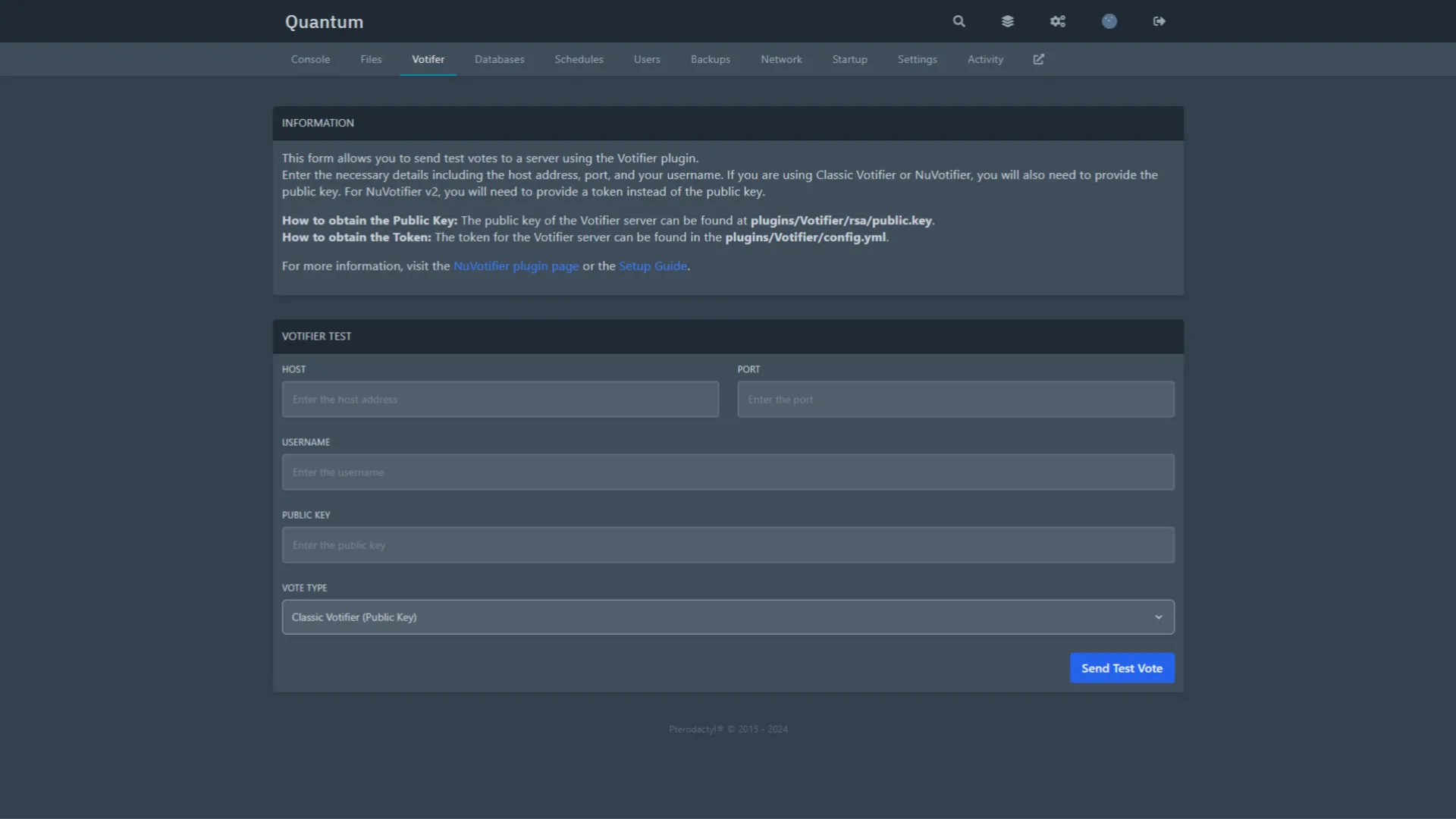Click the user avatar icon
This screenshot has width=1456, height=819.
pos(1109,21)
